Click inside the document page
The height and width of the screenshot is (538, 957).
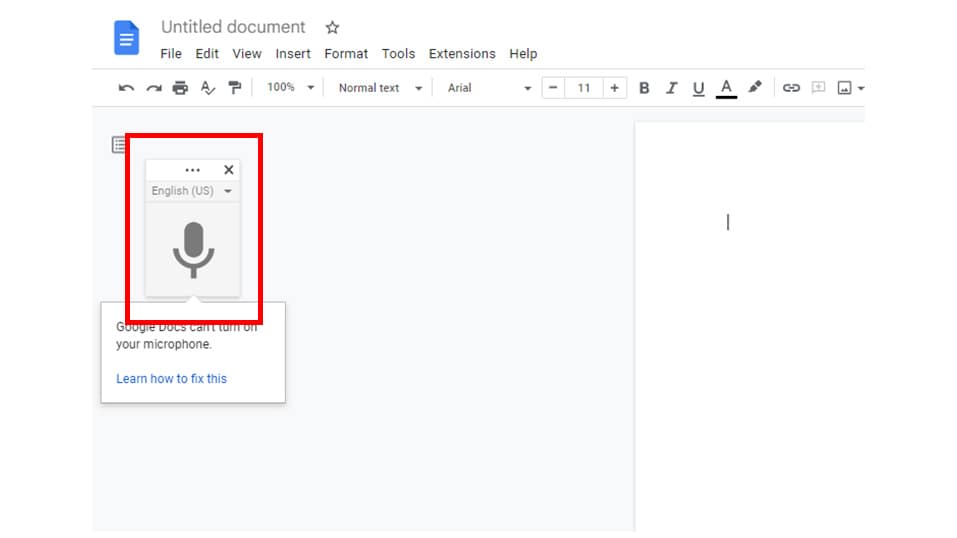pyautogui.click(x=749, y=327)
